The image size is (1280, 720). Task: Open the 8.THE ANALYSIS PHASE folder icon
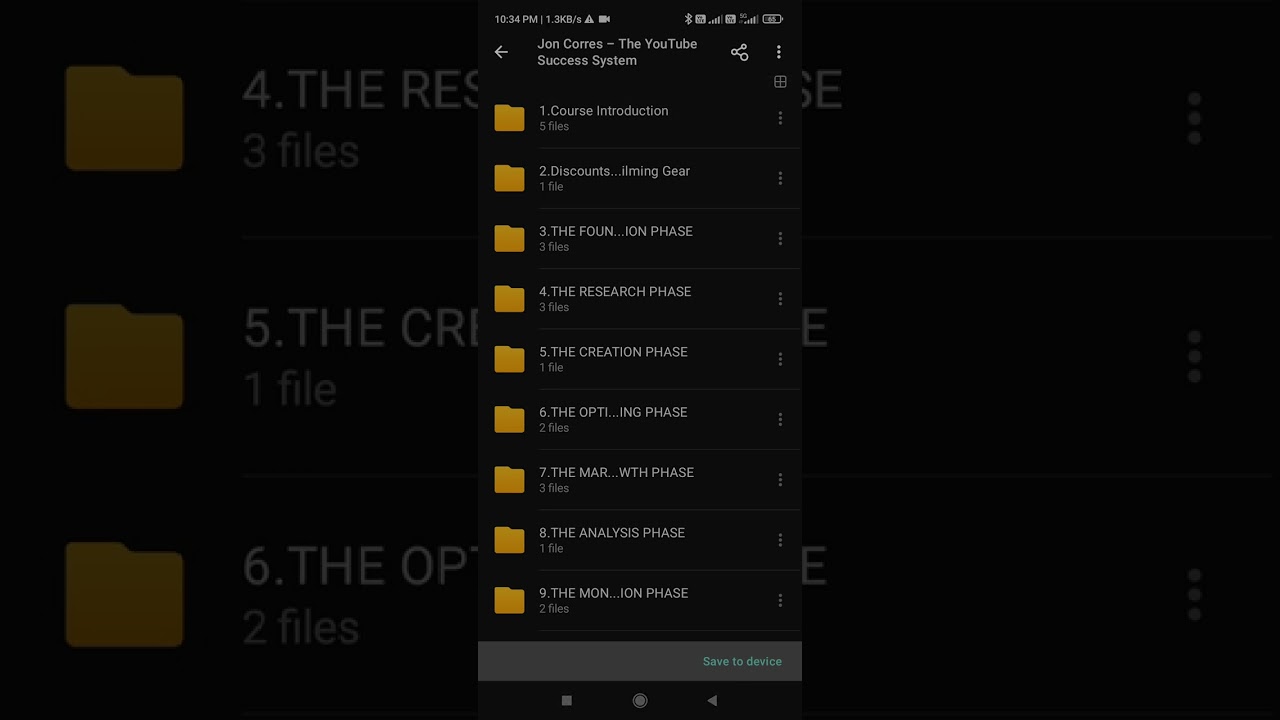[509, 540]
